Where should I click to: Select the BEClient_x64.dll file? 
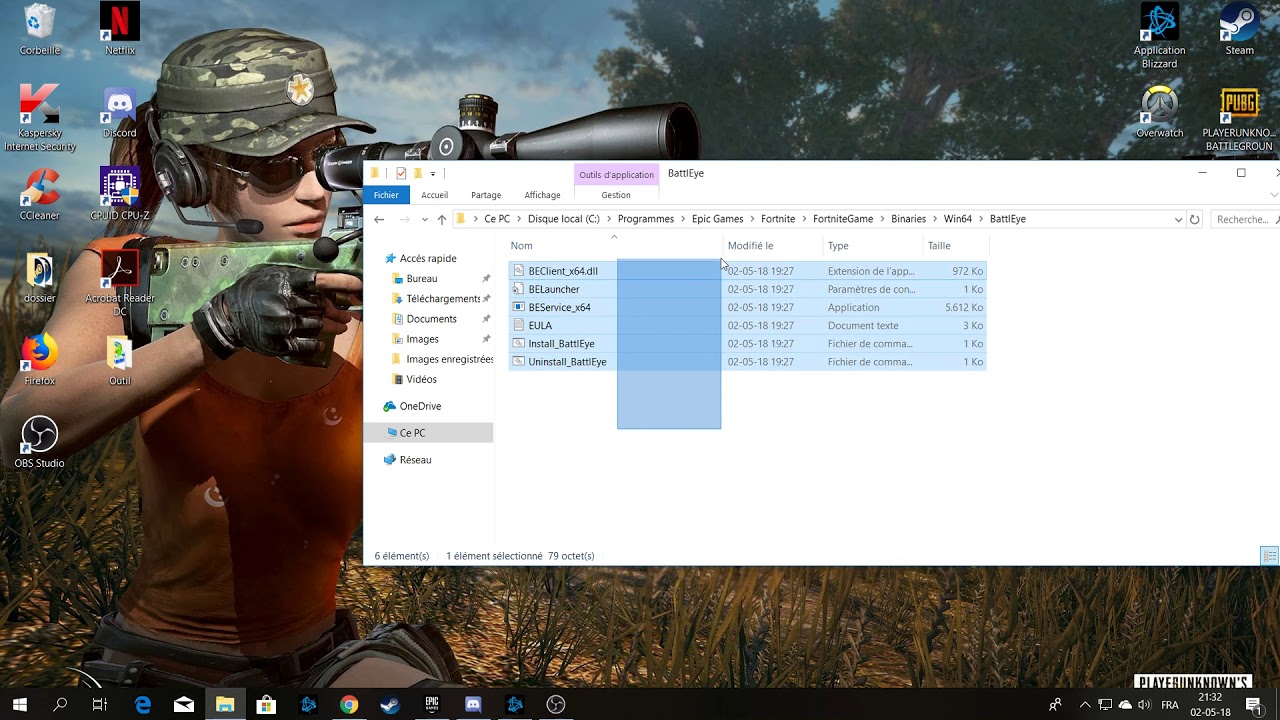(563, 271)
